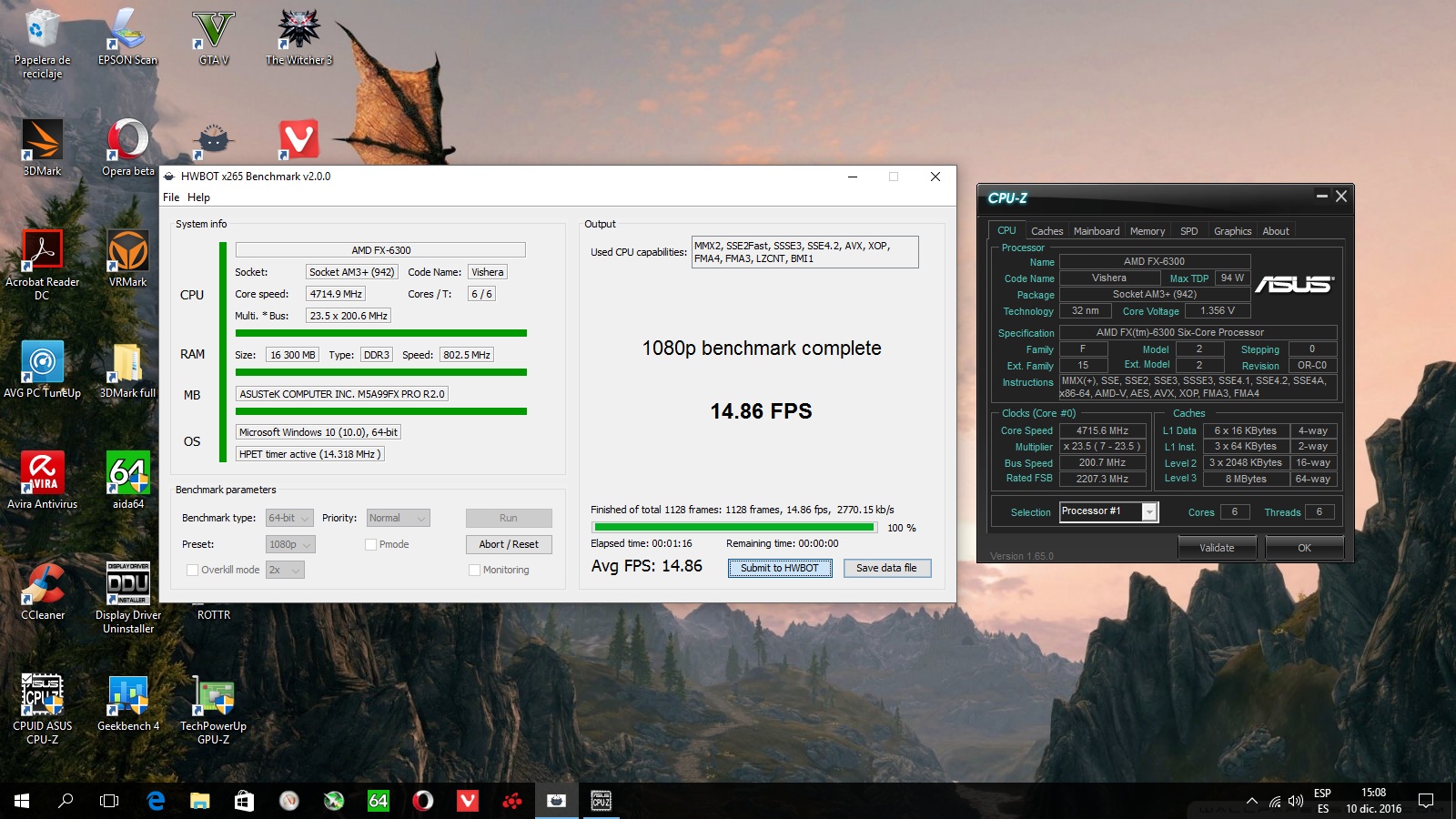This screenshot has width=1456, height=819.
Task: Switch to the Caches tab in CPU-Z
Action: [1046, 231]
